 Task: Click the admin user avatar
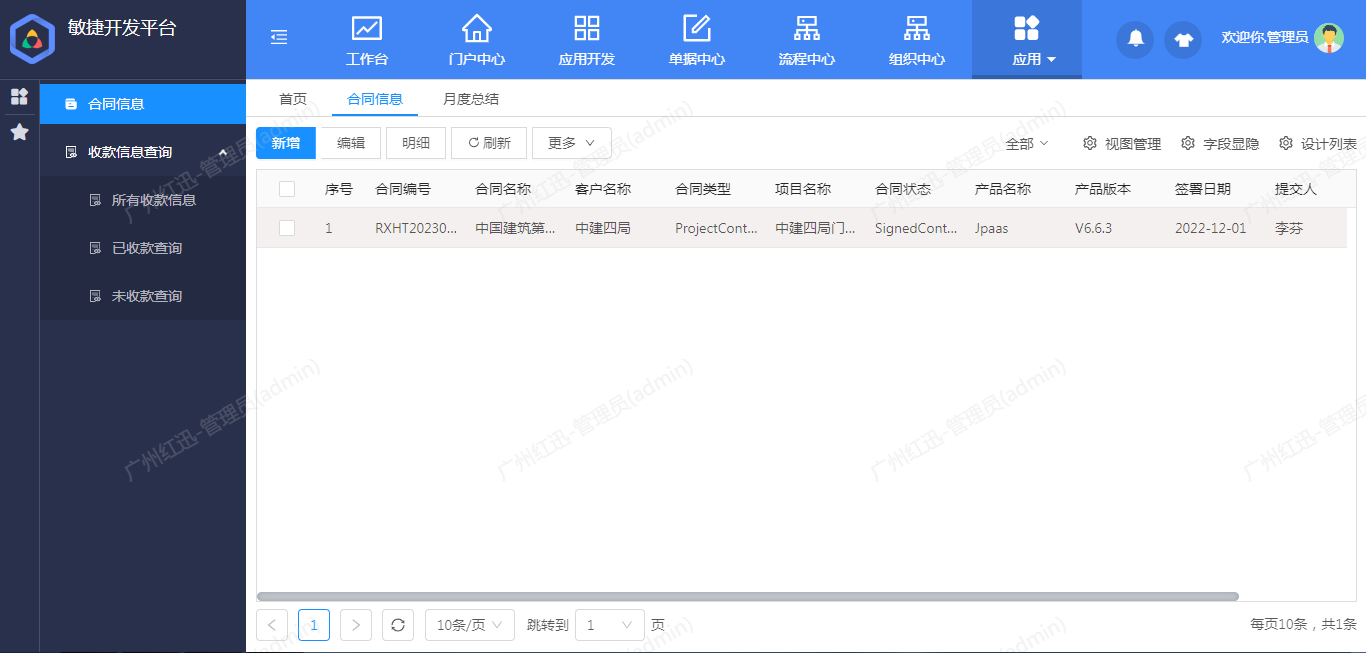1329,38
